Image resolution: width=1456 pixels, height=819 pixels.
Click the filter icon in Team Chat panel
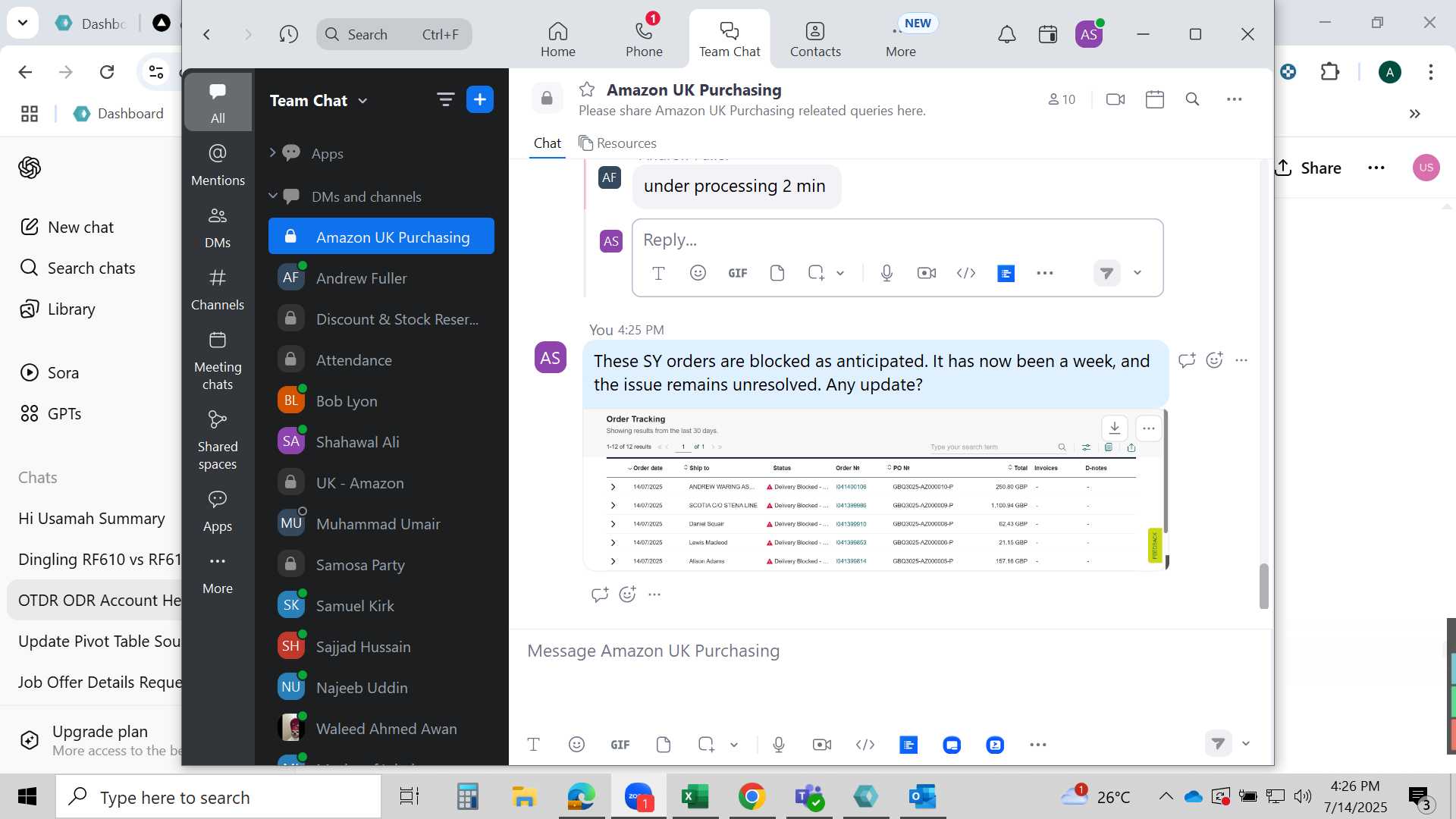coord(445,99)
